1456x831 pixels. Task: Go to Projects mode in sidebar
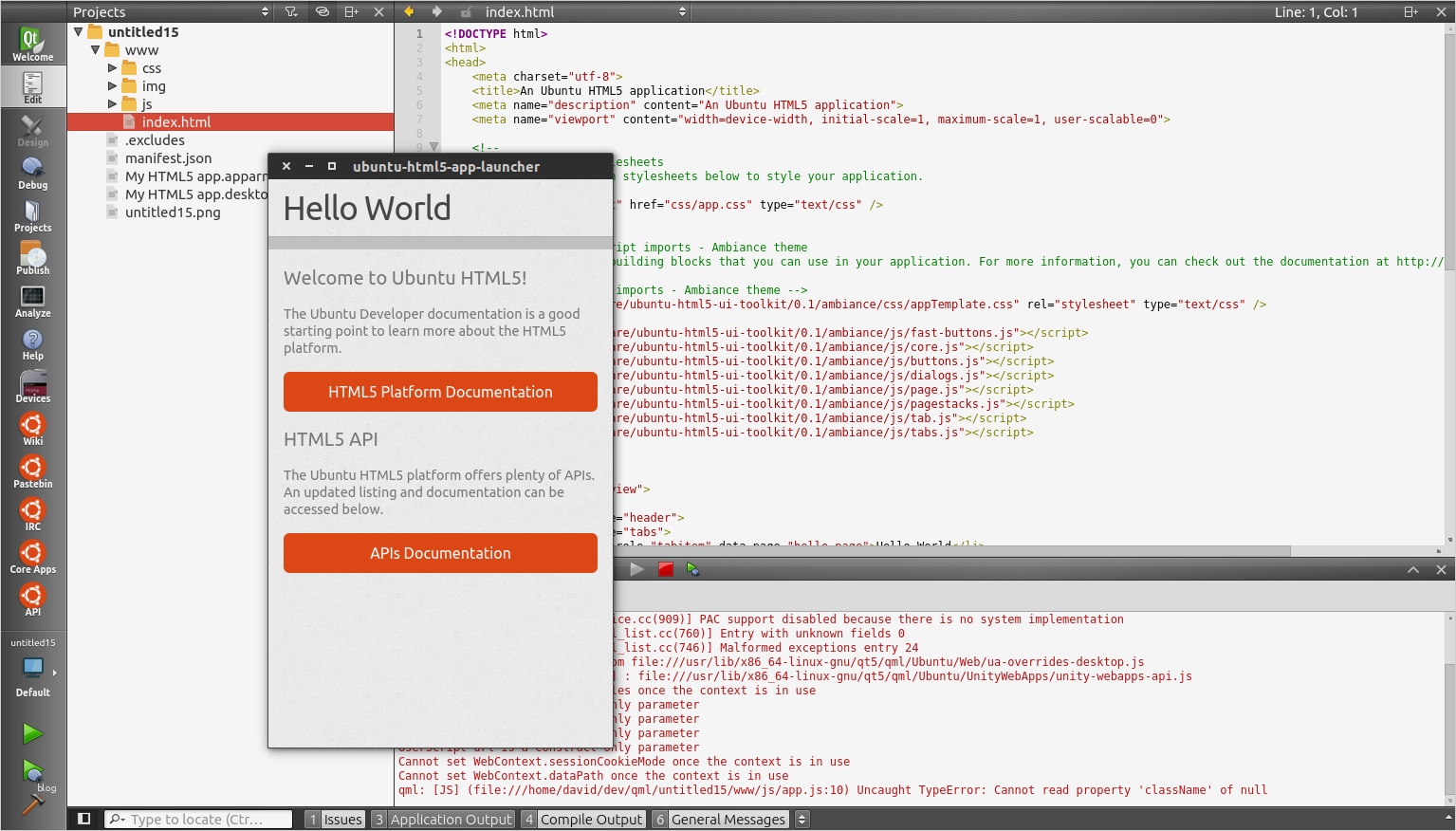click(x=32, y=215)
